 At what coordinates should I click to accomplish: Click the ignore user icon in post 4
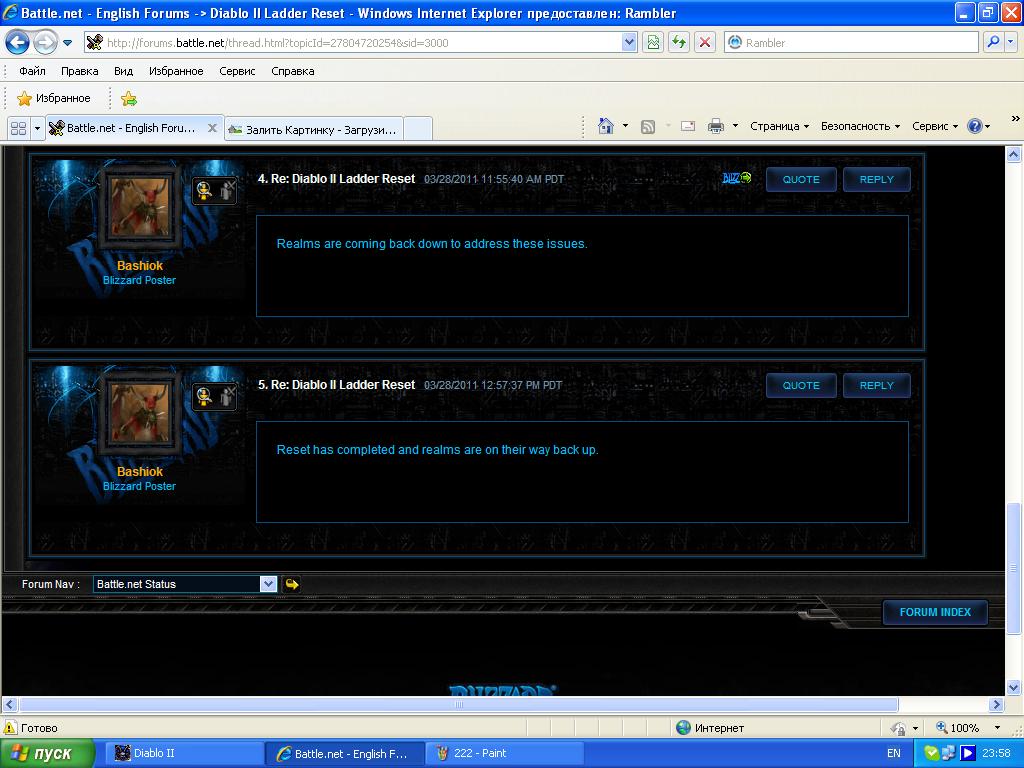227,191
